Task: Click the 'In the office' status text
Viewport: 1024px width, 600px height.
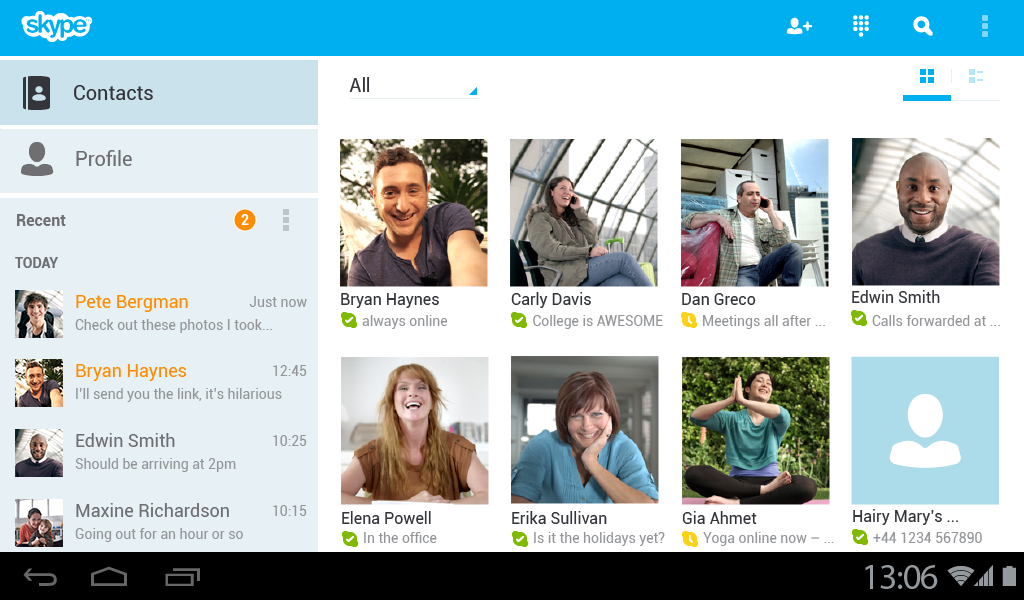Action: (x=400, y=538)
